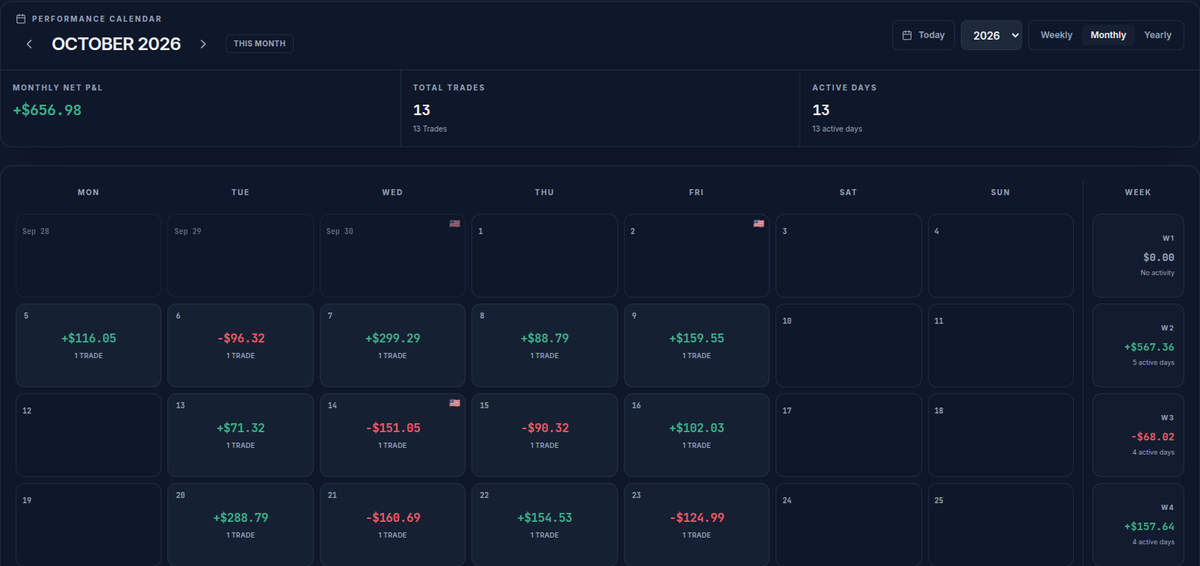The width and height of the screenshot is (1200, 566).
Task: Open October 8 with +$88.79
Action: point(545,345)
